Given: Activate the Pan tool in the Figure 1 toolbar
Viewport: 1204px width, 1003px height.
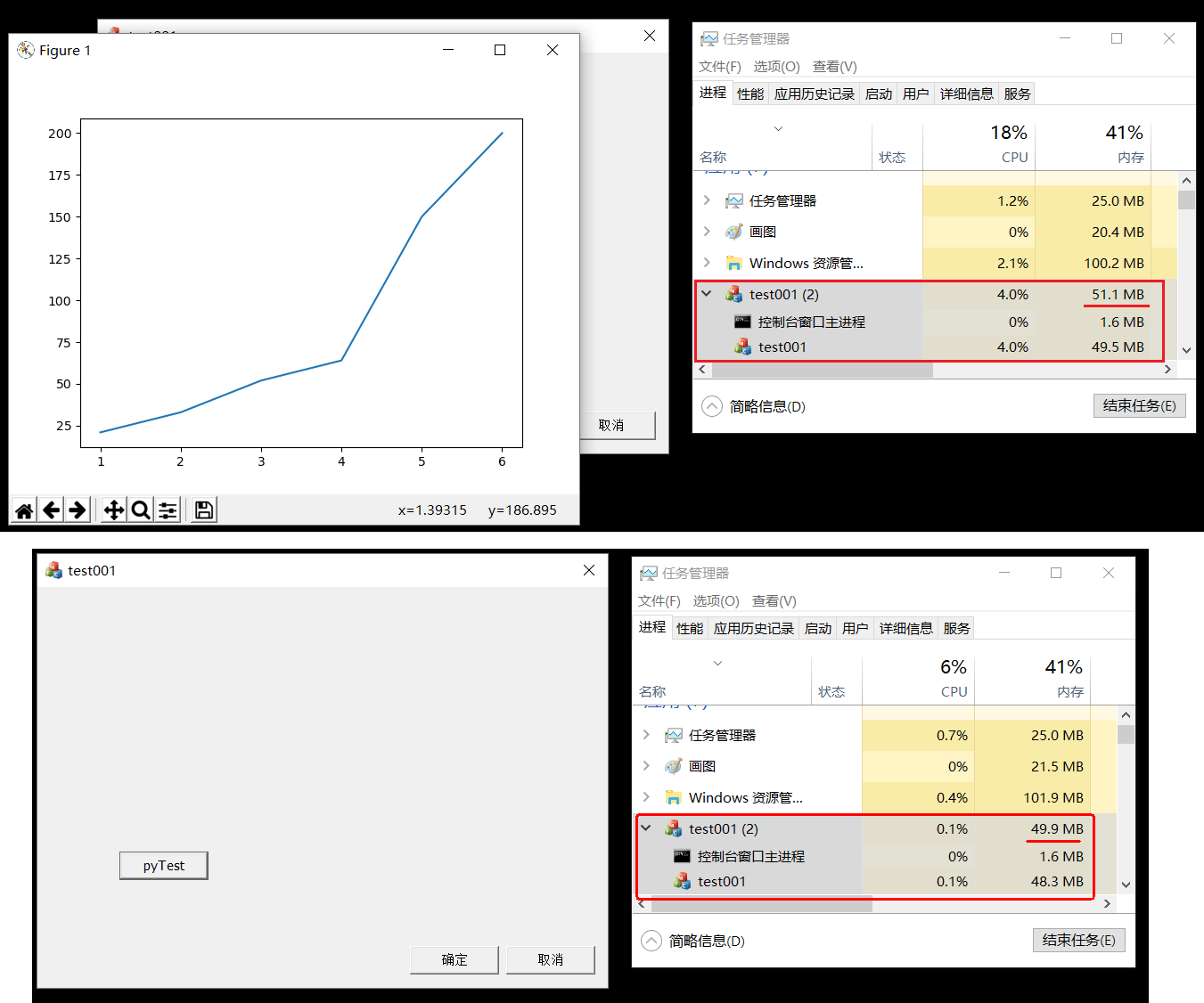Looking at the screenshot, I should tap(114, 510).
